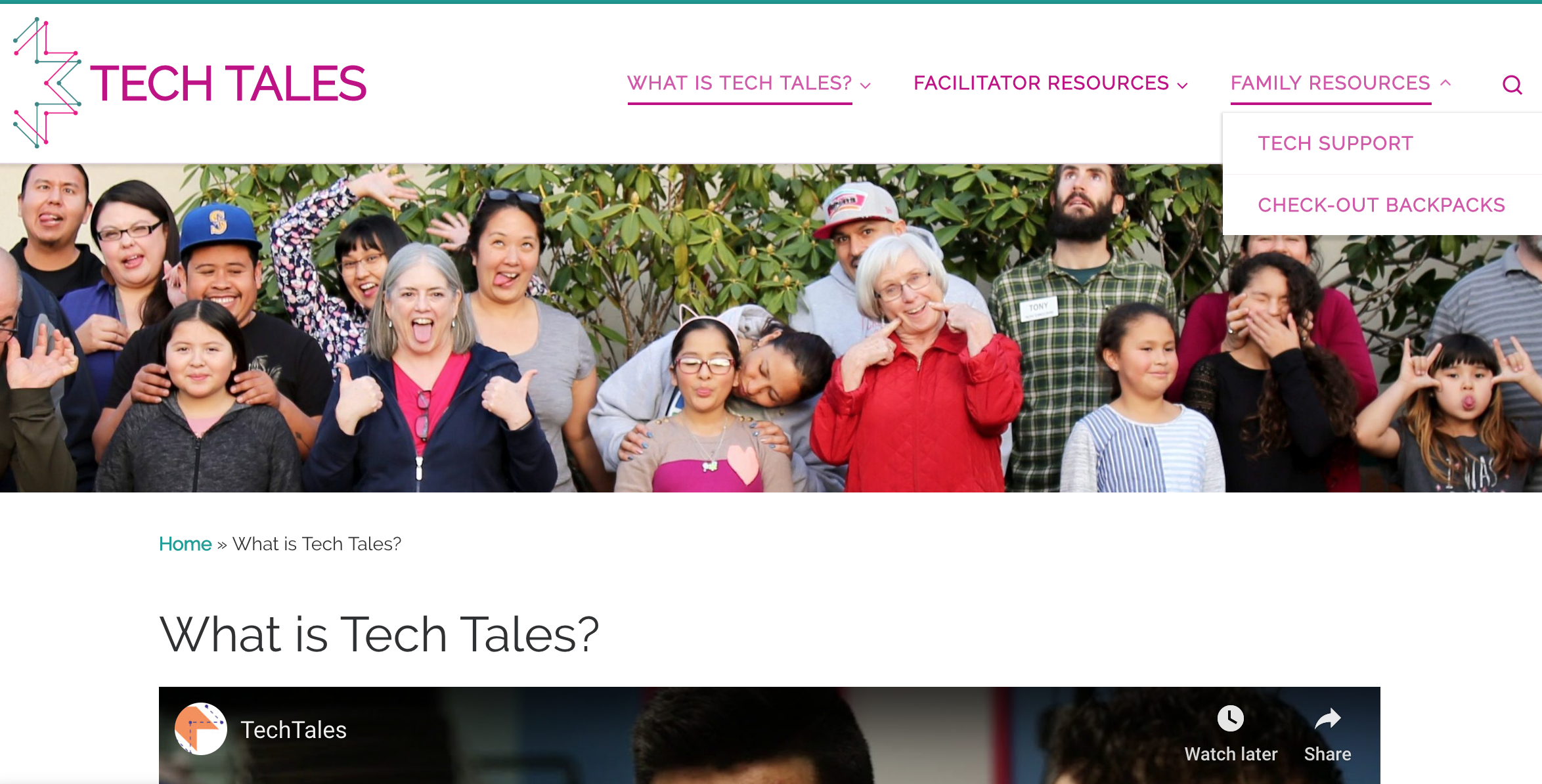Click the group photo banner image

coord(611,328)
